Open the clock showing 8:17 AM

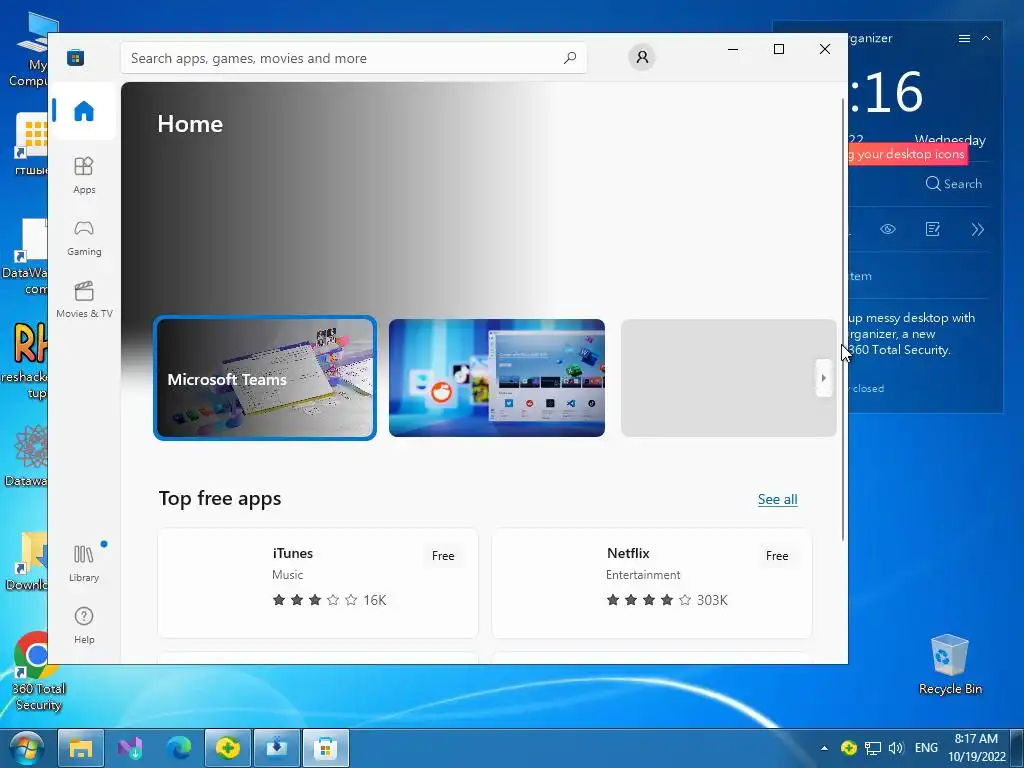point(976,748)
